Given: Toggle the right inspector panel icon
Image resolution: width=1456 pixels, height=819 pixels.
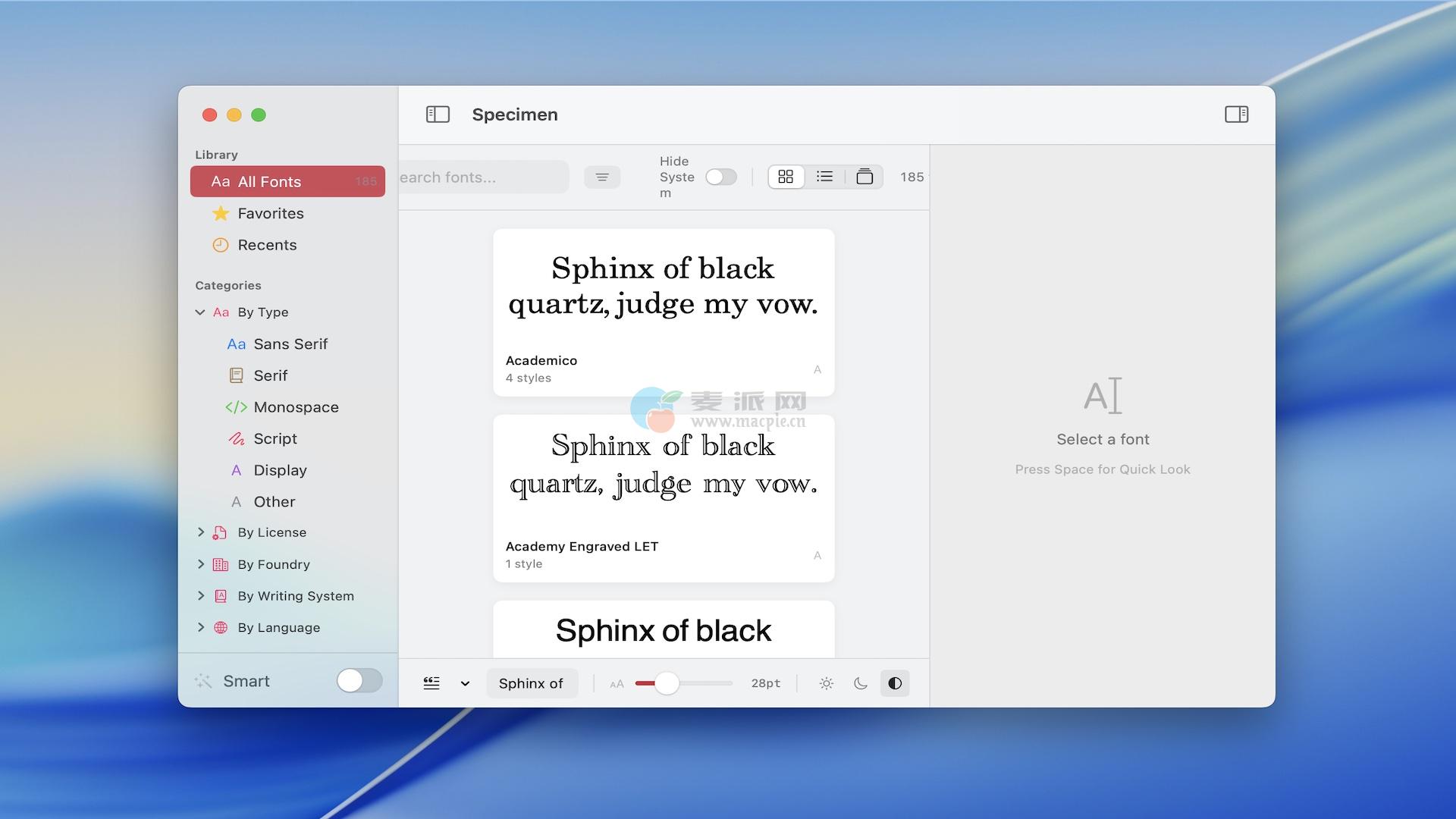Looking at the screenshot, I should point(1236,115).
